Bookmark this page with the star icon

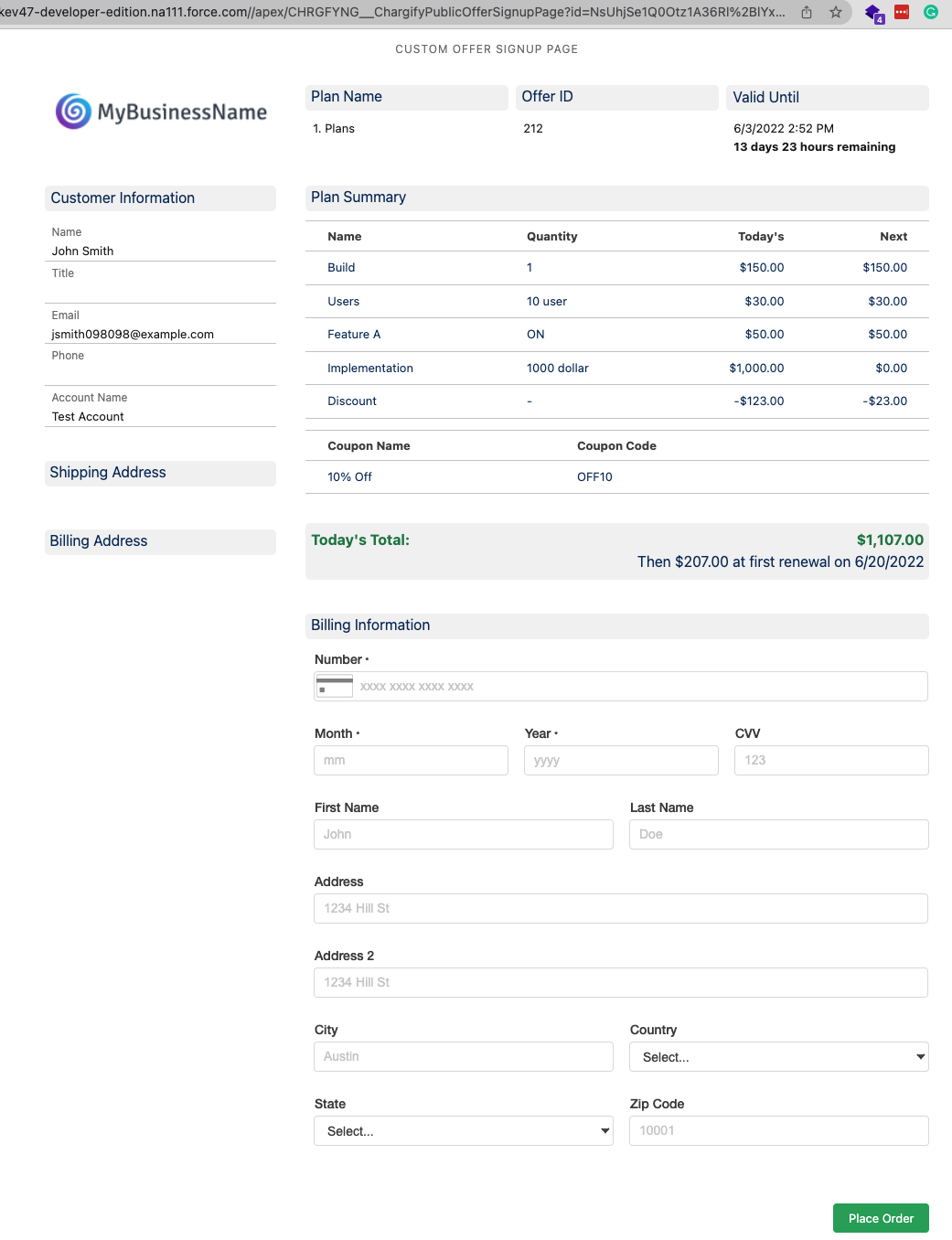click(836, 13)
